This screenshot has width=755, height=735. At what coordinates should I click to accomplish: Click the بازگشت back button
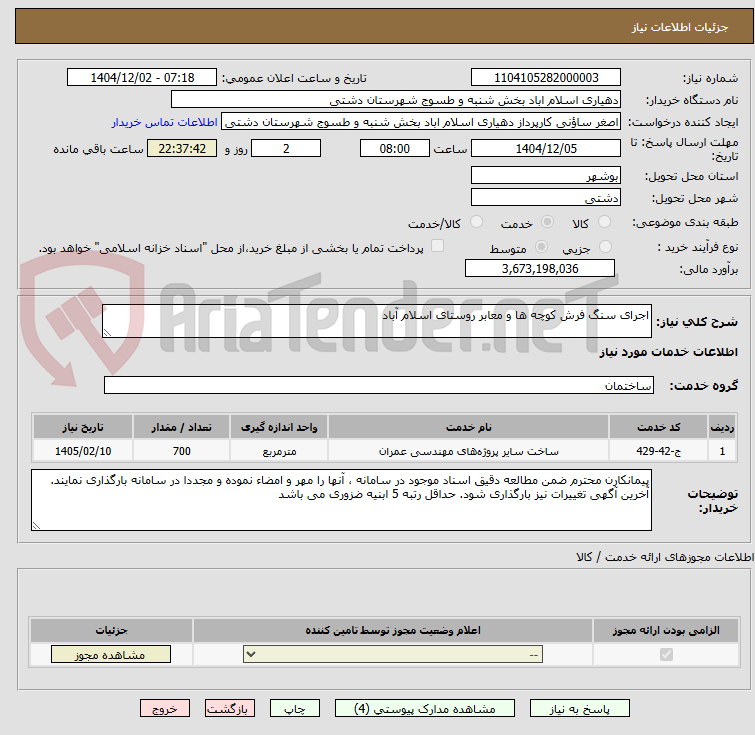[x=229, y=709]
